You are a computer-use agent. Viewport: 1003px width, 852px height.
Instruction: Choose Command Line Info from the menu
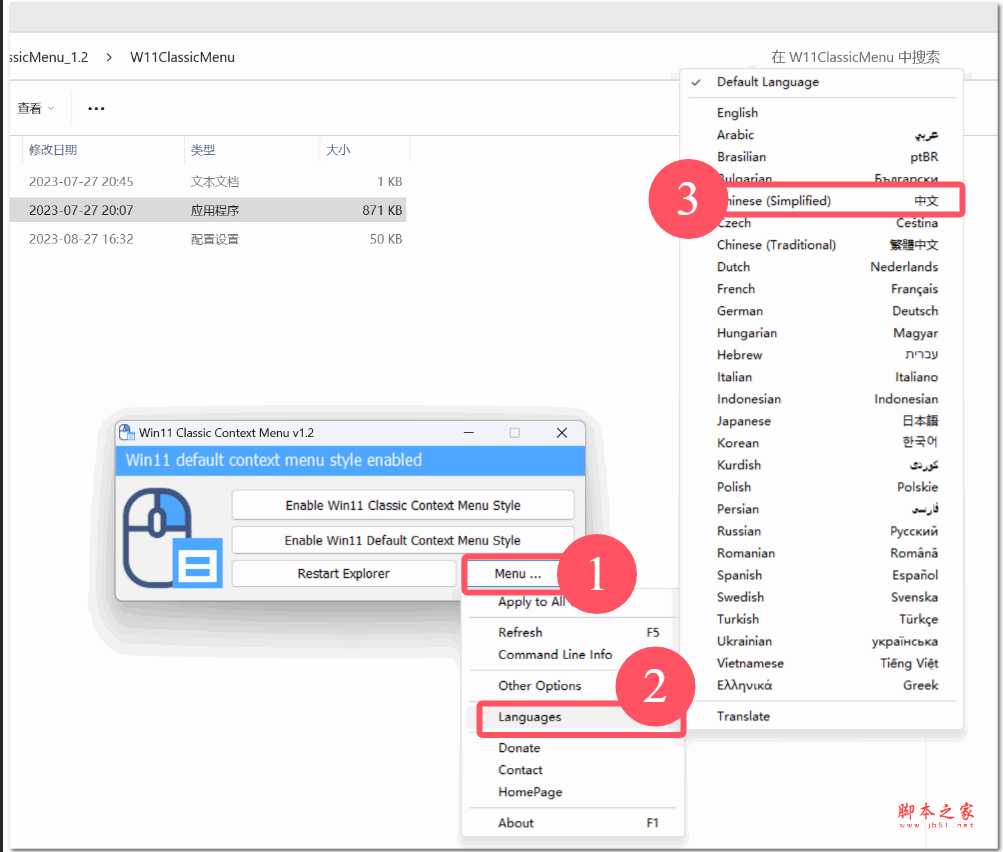[x=573, y=654]
